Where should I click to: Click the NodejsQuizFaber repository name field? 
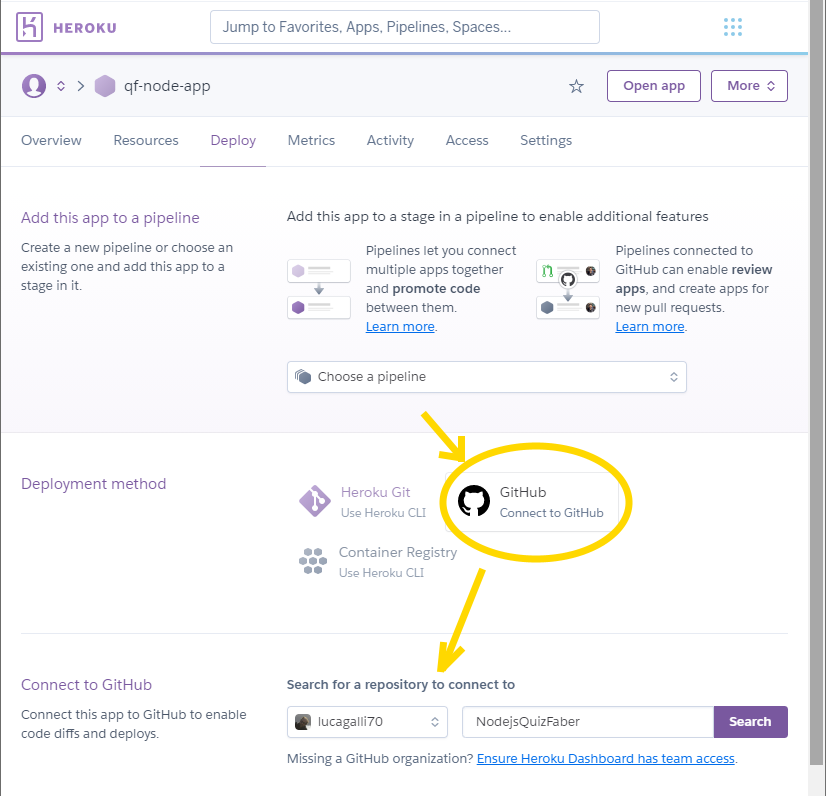587,721
